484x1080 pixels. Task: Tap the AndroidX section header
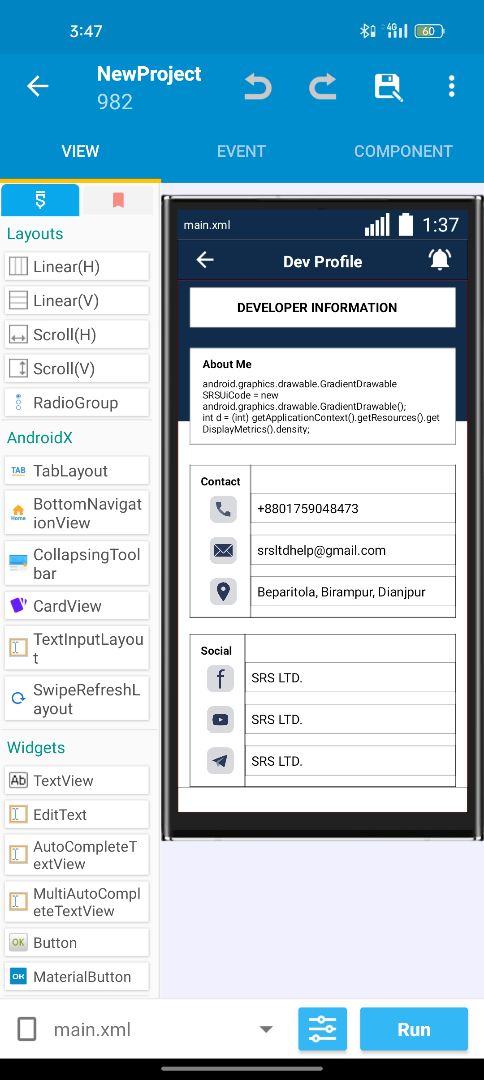pyautogui.click(x=39, y=437)
